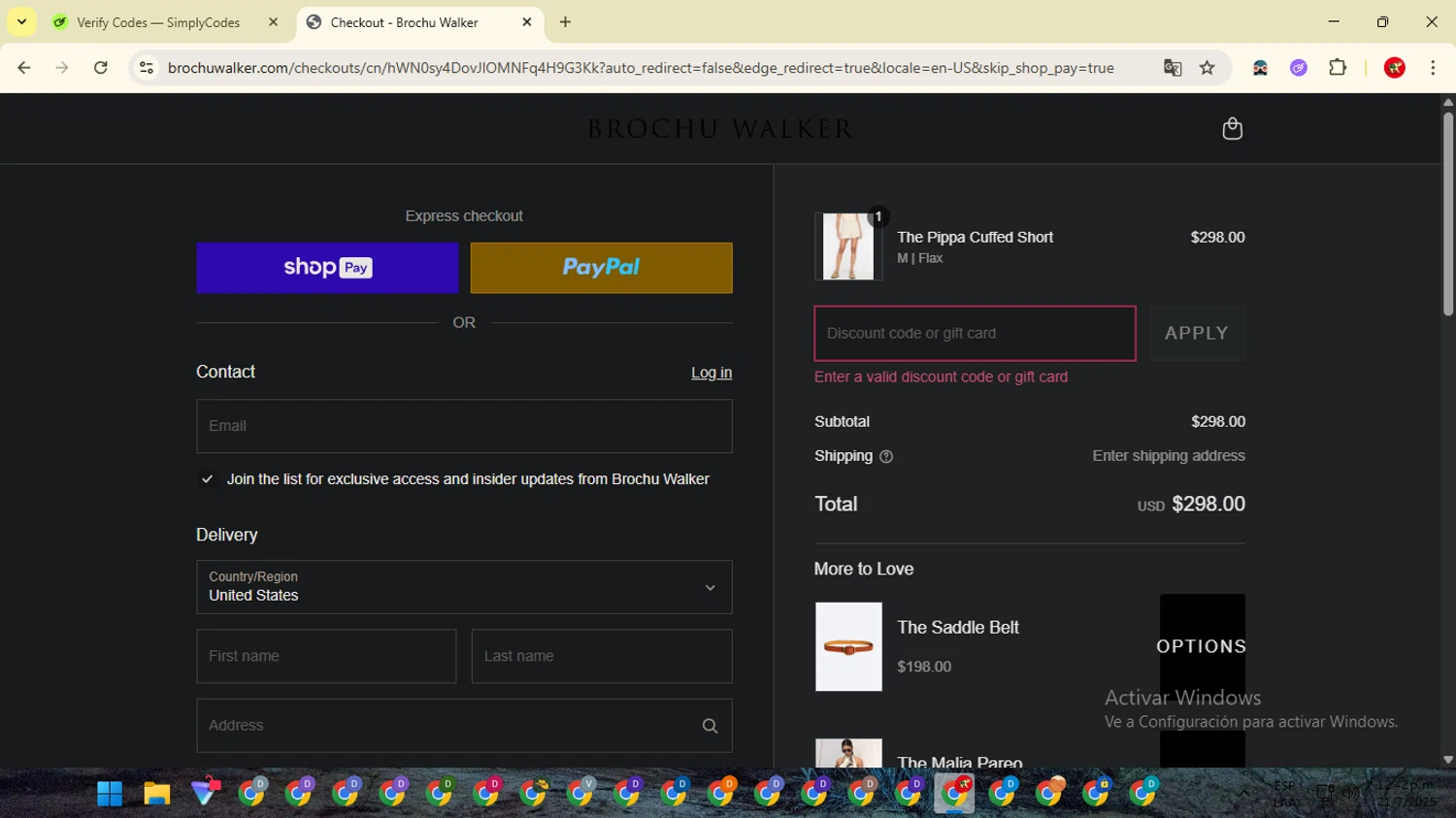1456x818 pixels.
Task: Click the Subtotal label
Action: click(842, 421)
